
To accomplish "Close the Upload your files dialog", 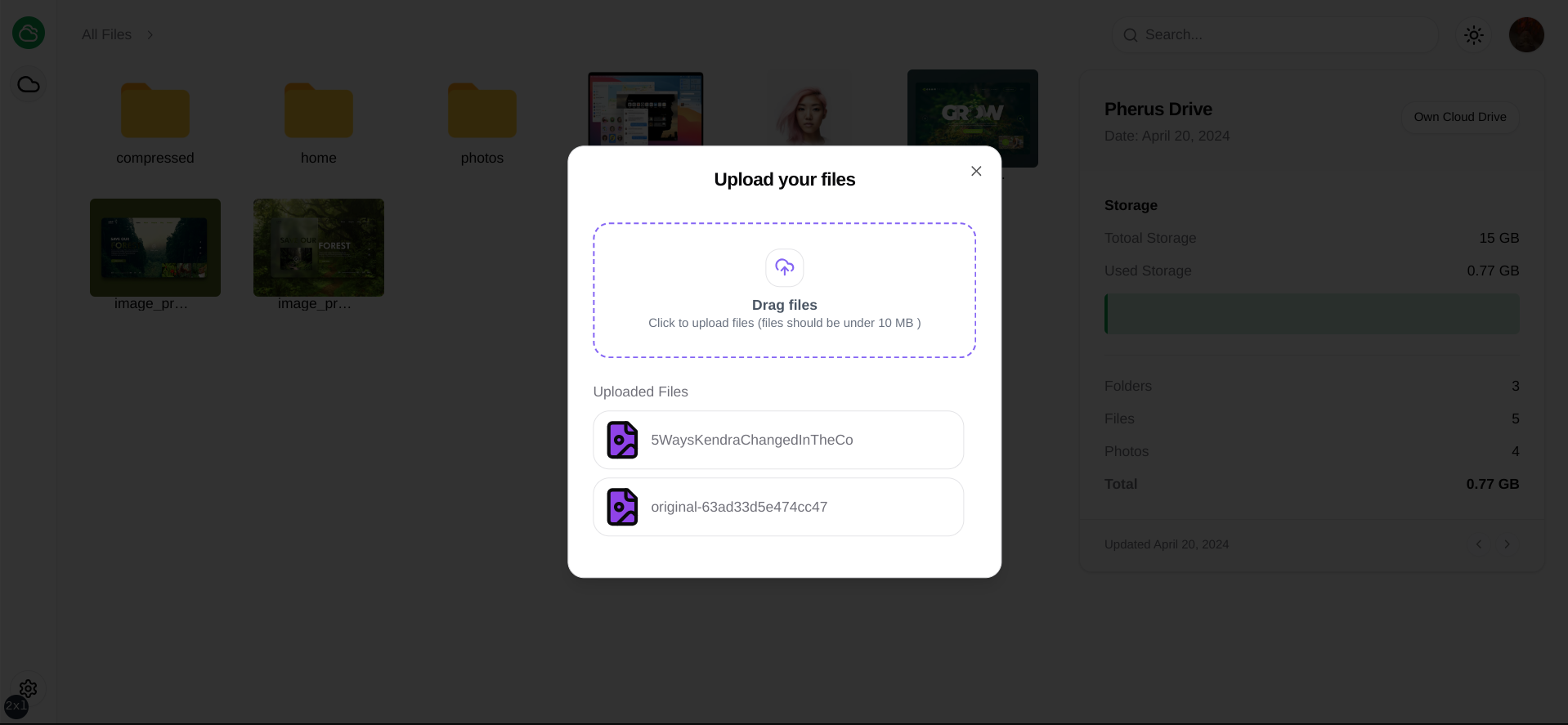I will 976,171.
